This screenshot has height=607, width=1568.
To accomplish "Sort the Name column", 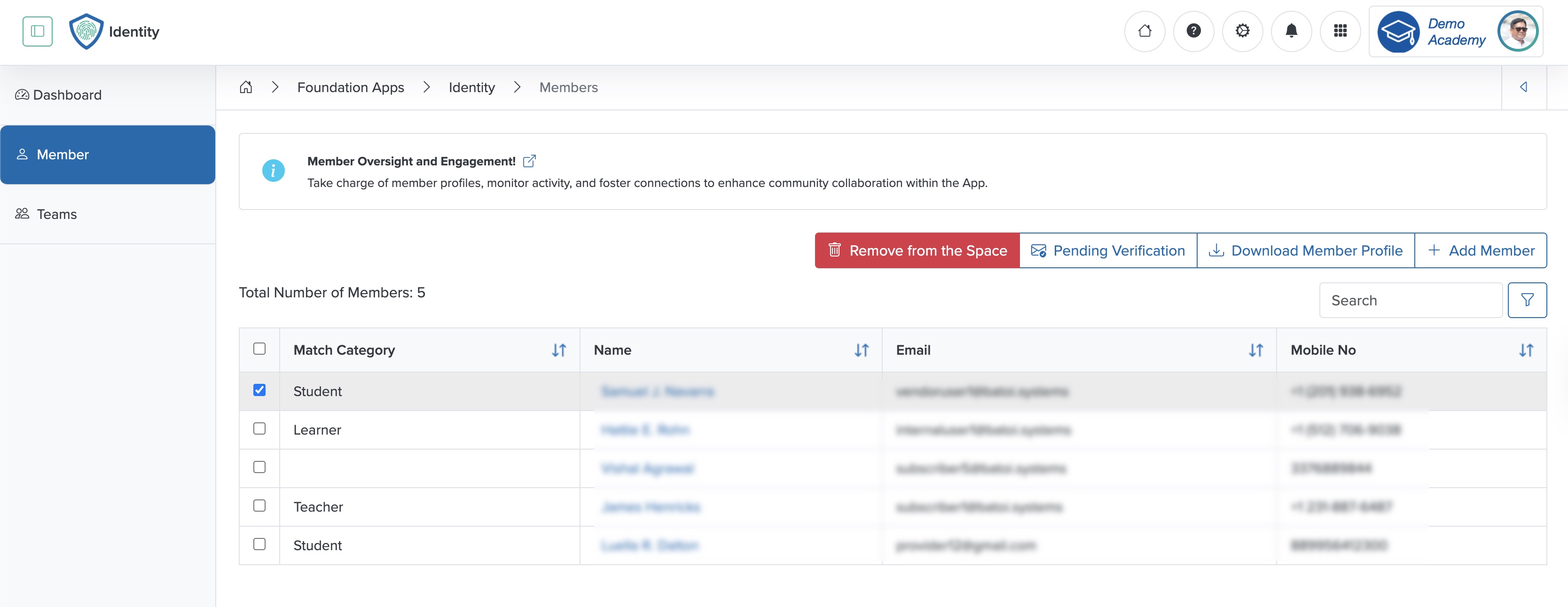I will 861,350.
